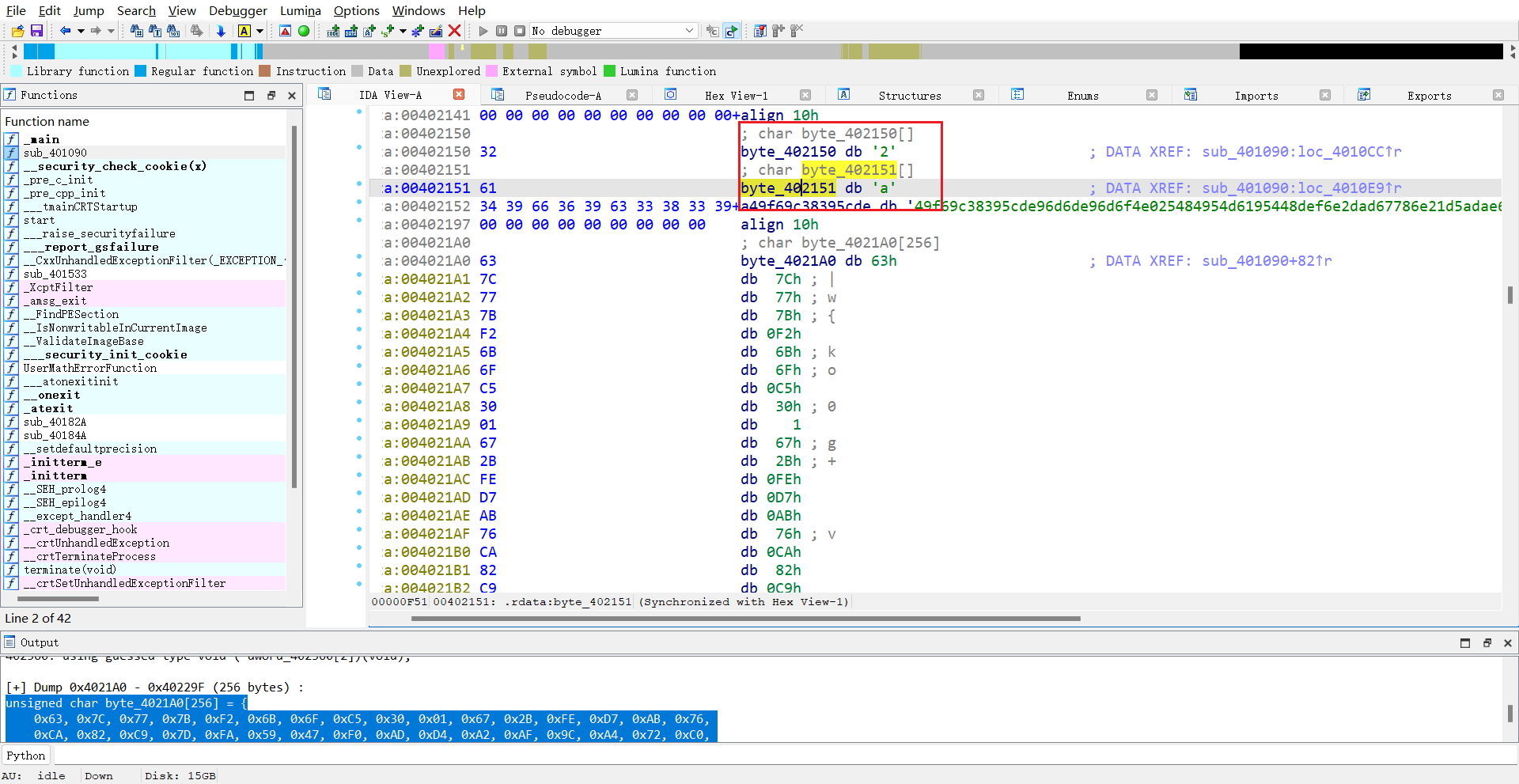
Task: Click the blue down-arrow jump icon
Action: click(x=222, y=31)
